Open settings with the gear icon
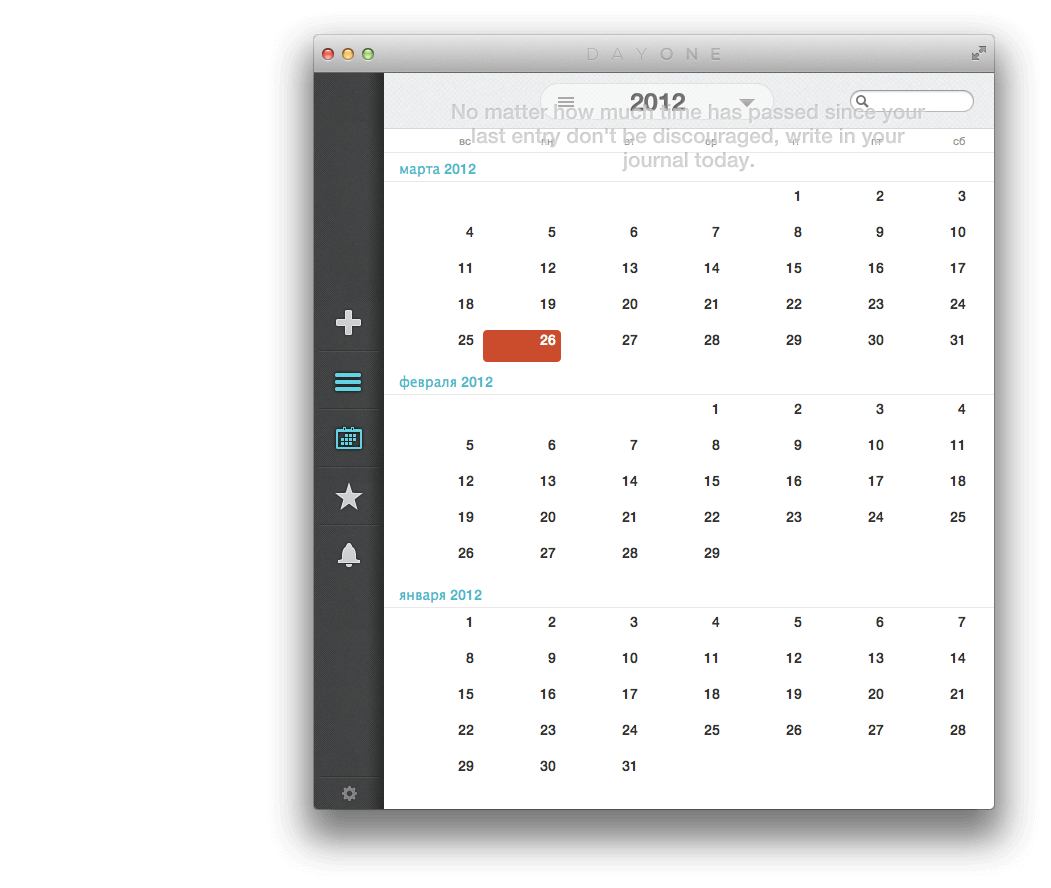 coord(349,794)
